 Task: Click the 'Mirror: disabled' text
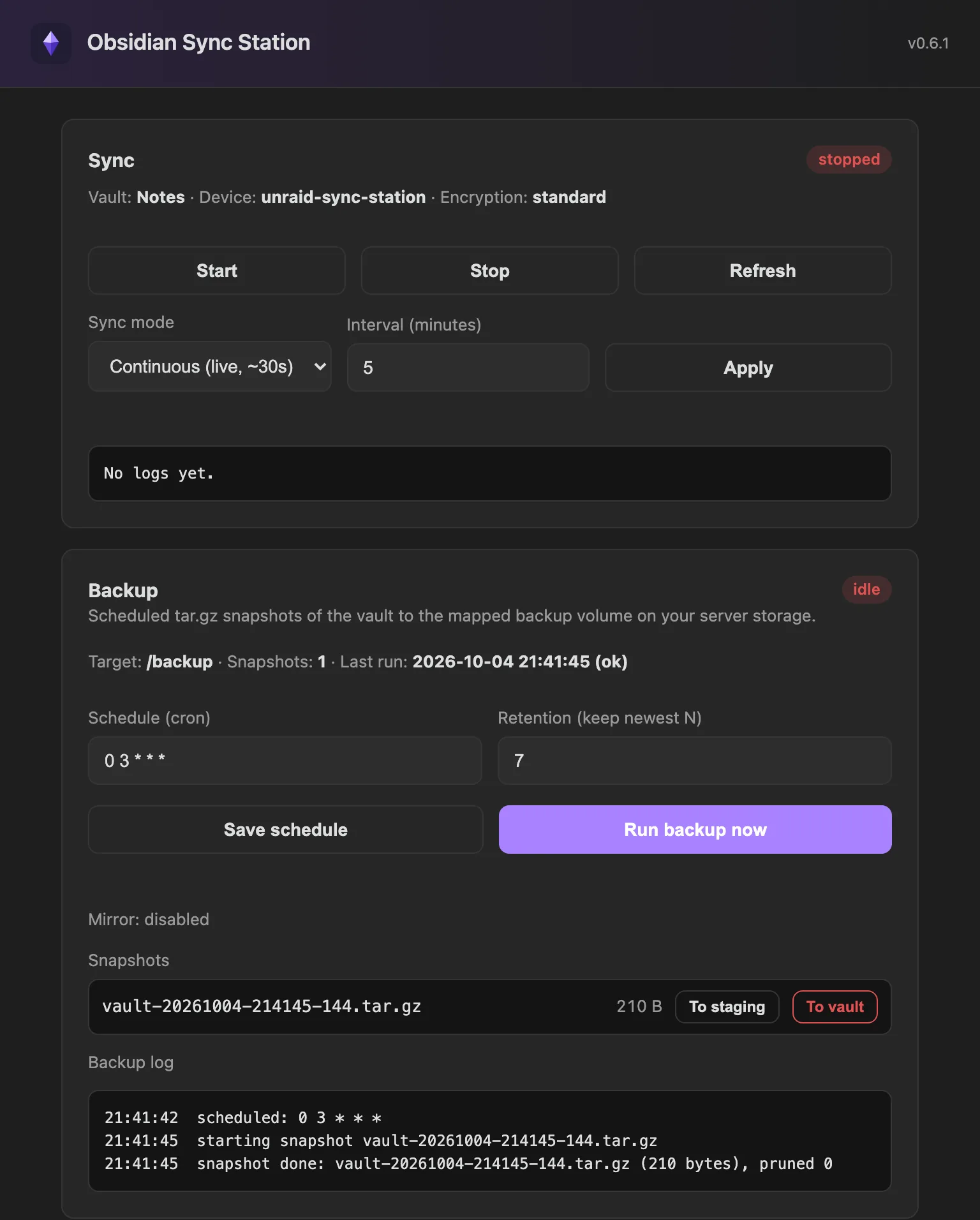[x=149, y=919]
